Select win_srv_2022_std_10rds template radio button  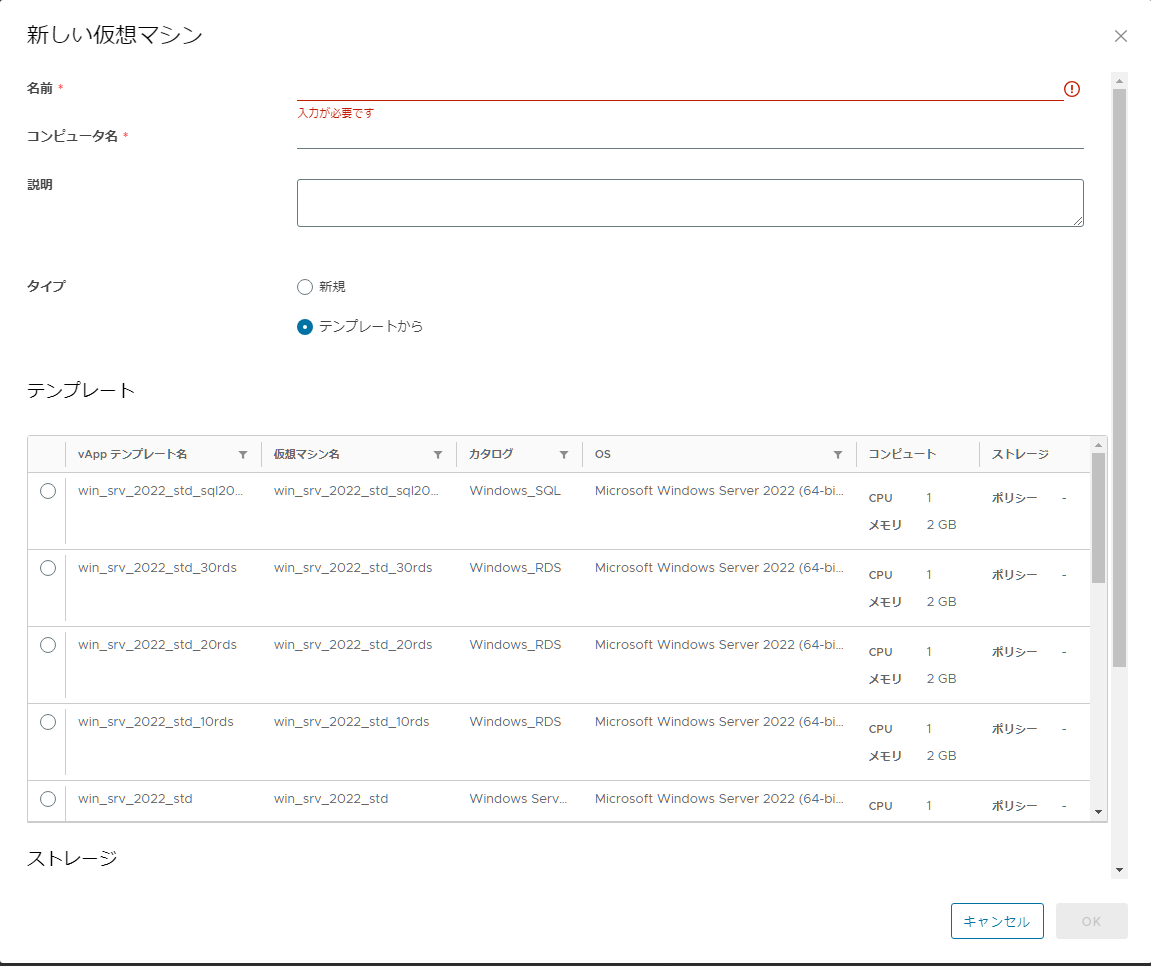click(x=48, y=722)
